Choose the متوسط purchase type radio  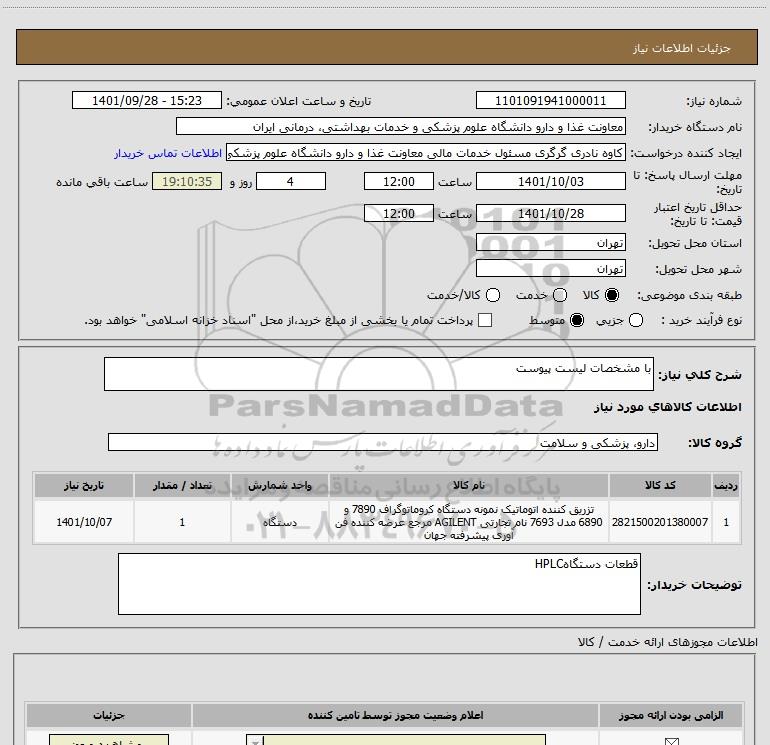[577, 320]
